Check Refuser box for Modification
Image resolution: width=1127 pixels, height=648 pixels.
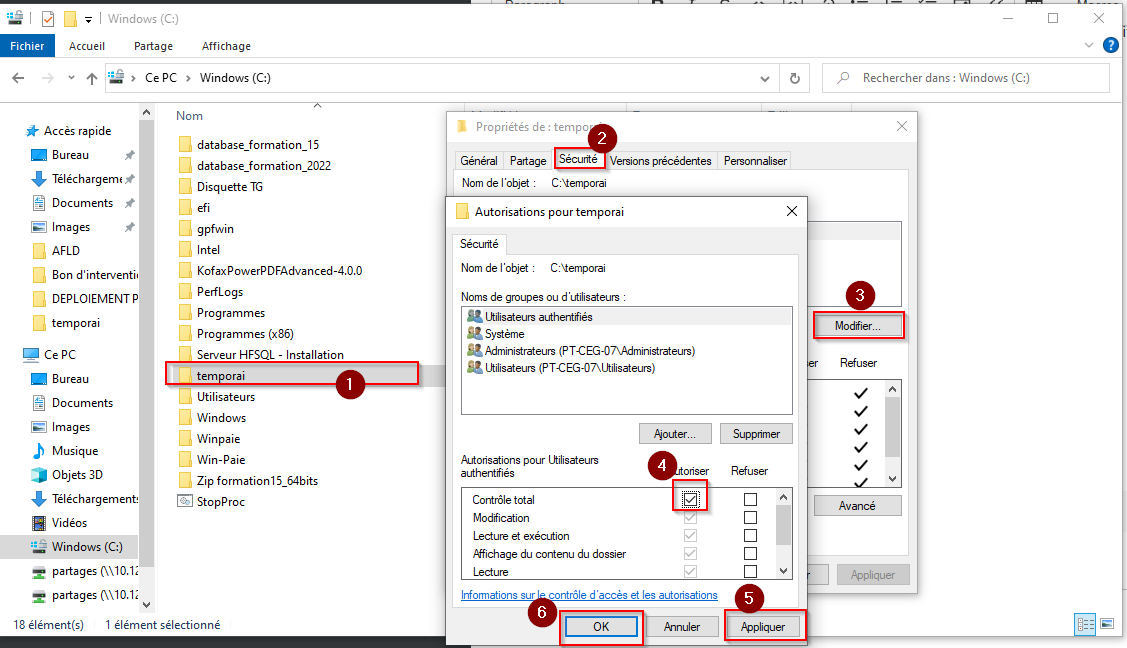(750, 518)
